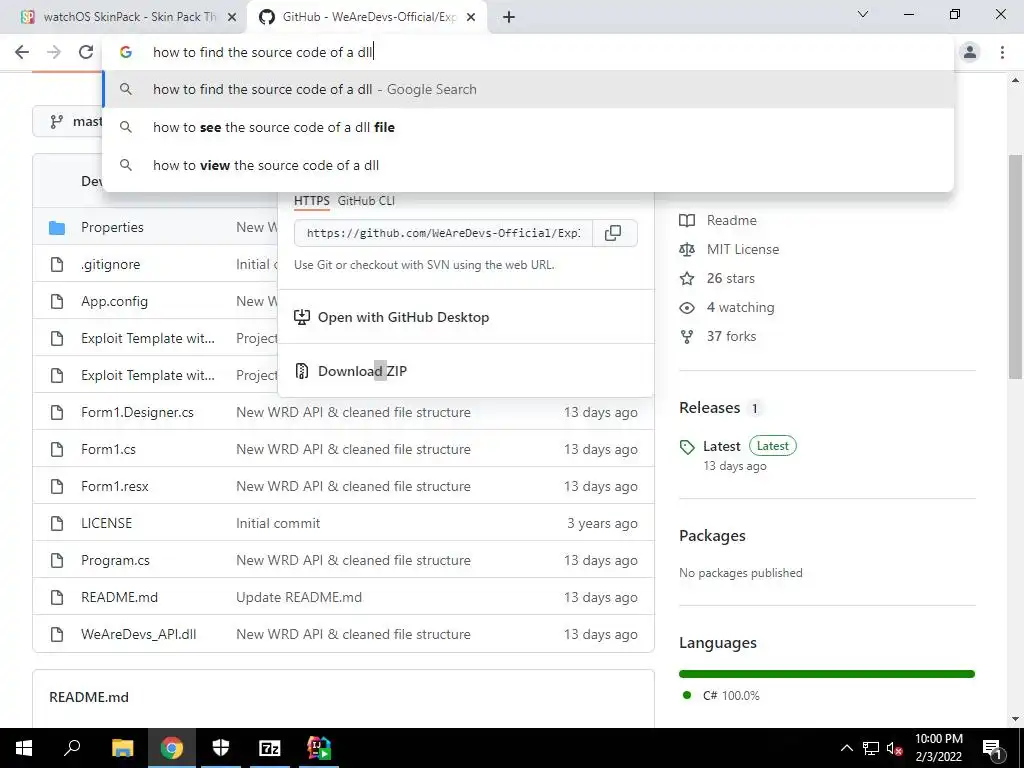The image size is (1024, 768).
Task: Select suggestion 'how to view the source code of a dll'
Action: point(528,165)
